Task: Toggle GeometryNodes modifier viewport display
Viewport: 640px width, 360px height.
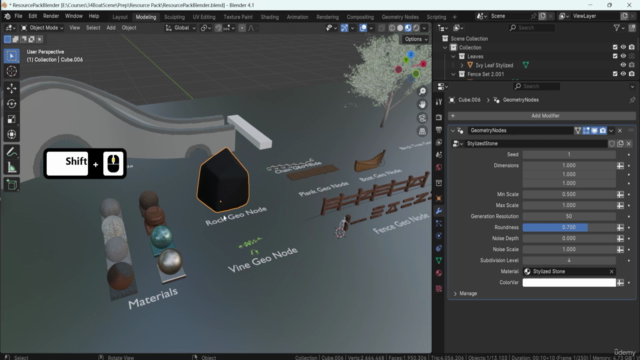Action: click(595, 131)
